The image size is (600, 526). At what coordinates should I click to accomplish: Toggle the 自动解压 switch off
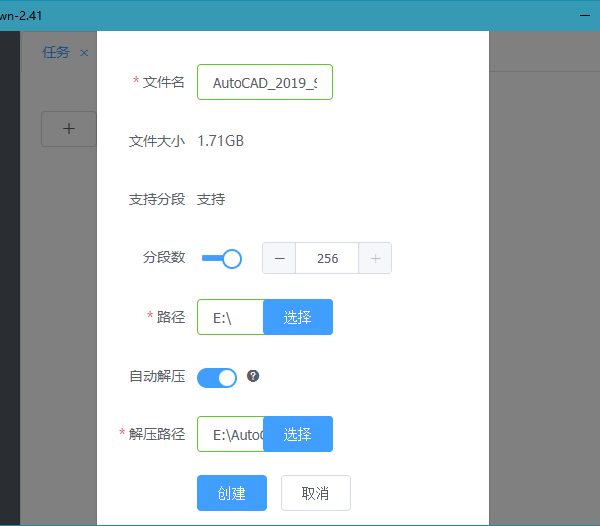coord(217,377)
